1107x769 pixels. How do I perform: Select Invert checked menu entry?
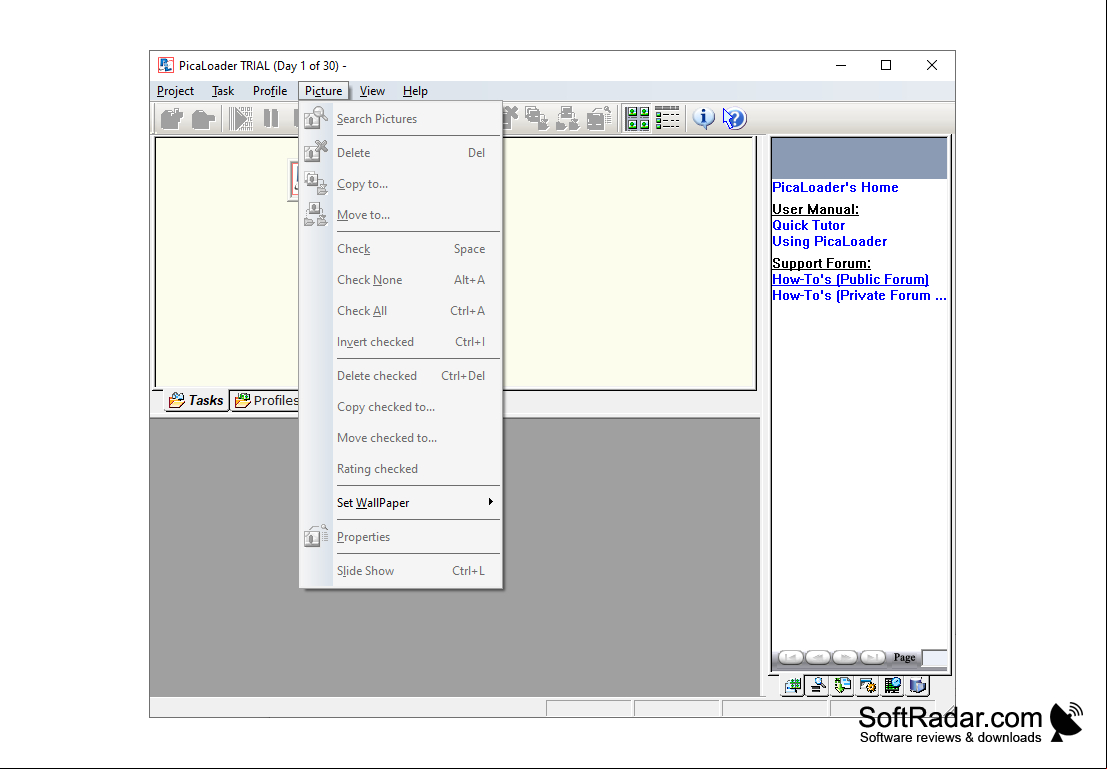coord(401,342)
